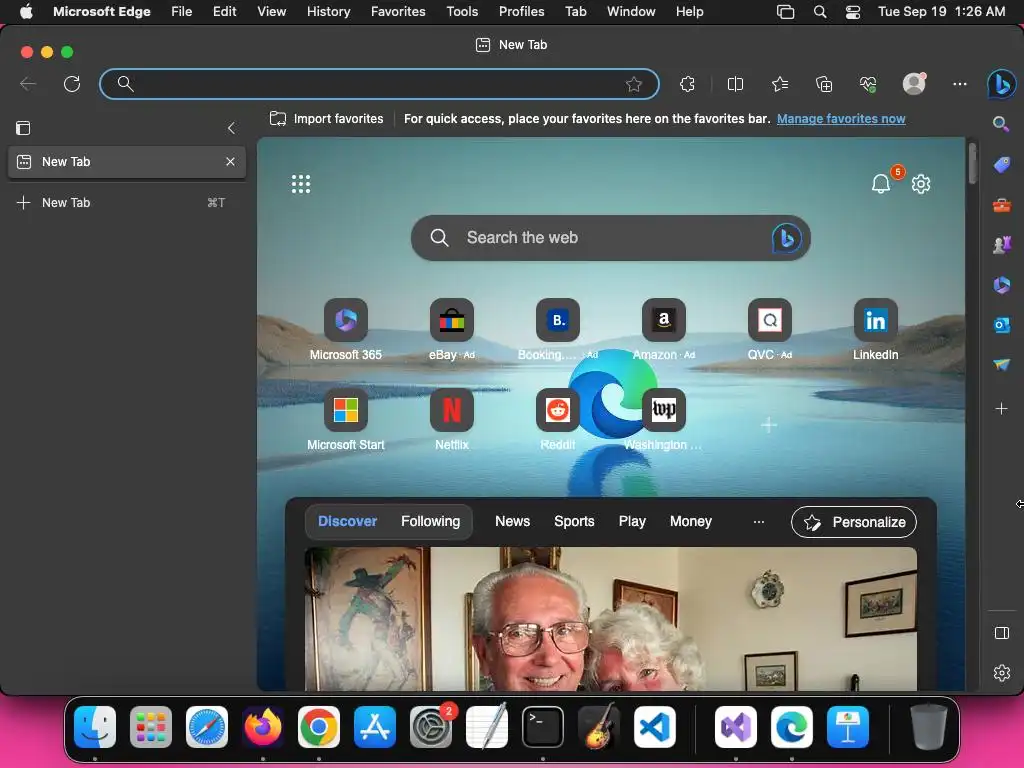
Task: Open the Sports feed tab
Action: [x=574, y=521]
